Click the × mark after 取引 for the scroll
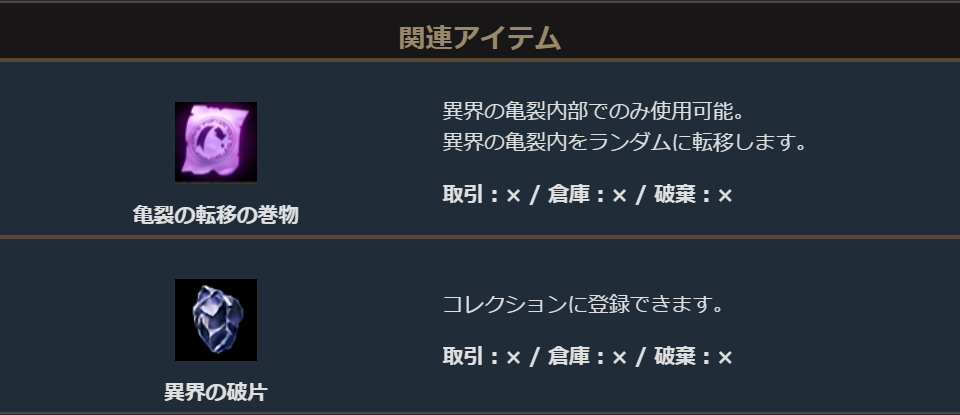 click(514, 196)
